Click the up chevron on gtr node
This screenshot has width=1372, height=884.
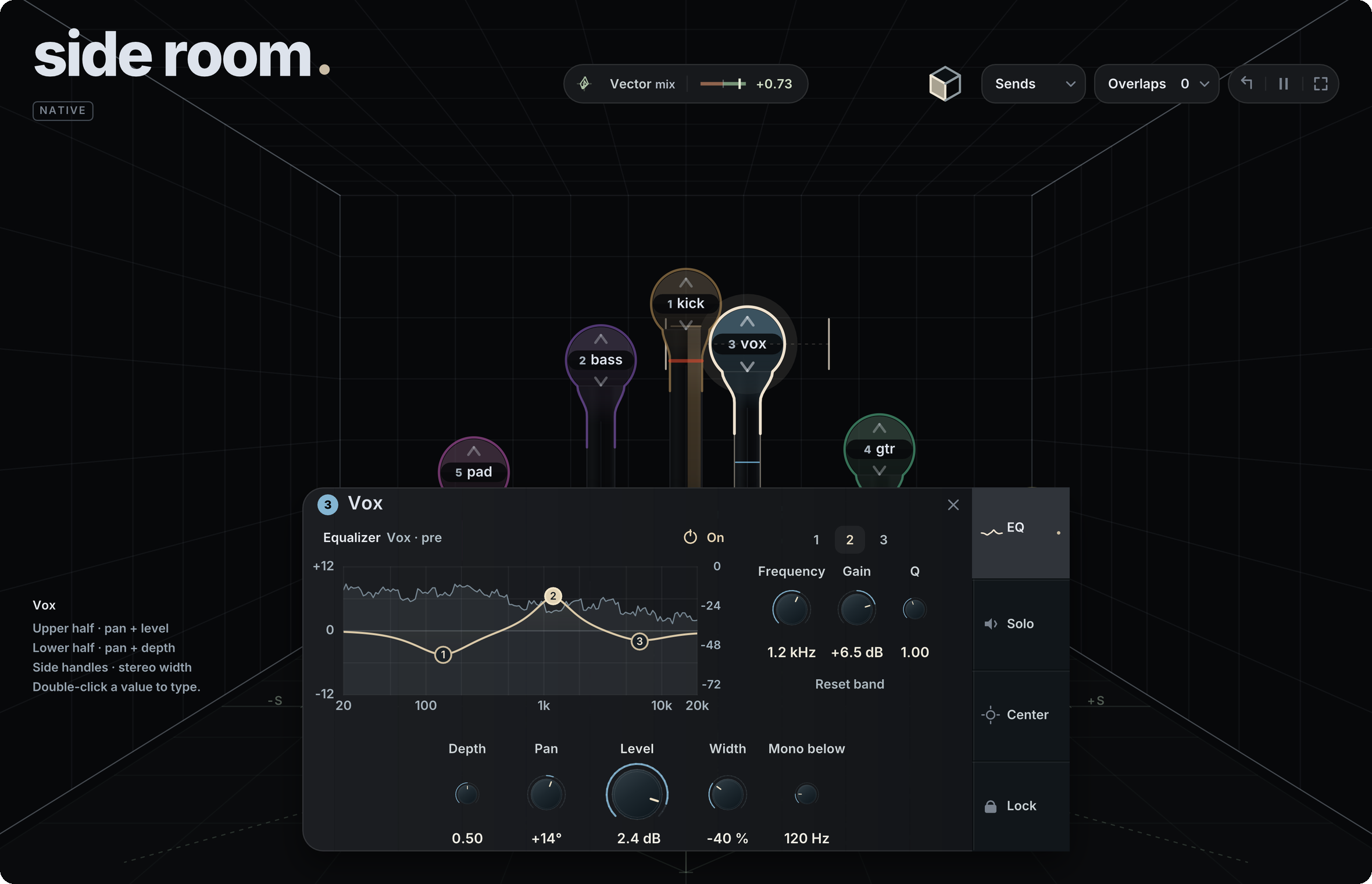(x=880, y=429)
